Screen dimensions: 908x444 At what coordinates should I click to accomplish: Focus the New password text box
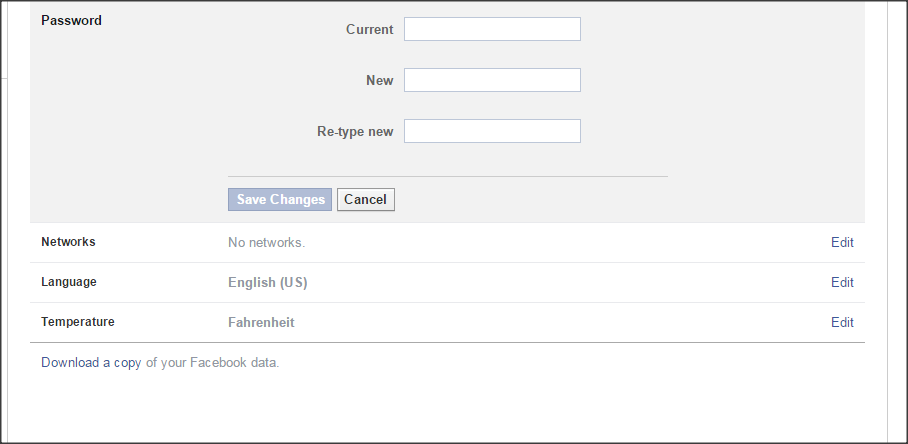[492, 80]
